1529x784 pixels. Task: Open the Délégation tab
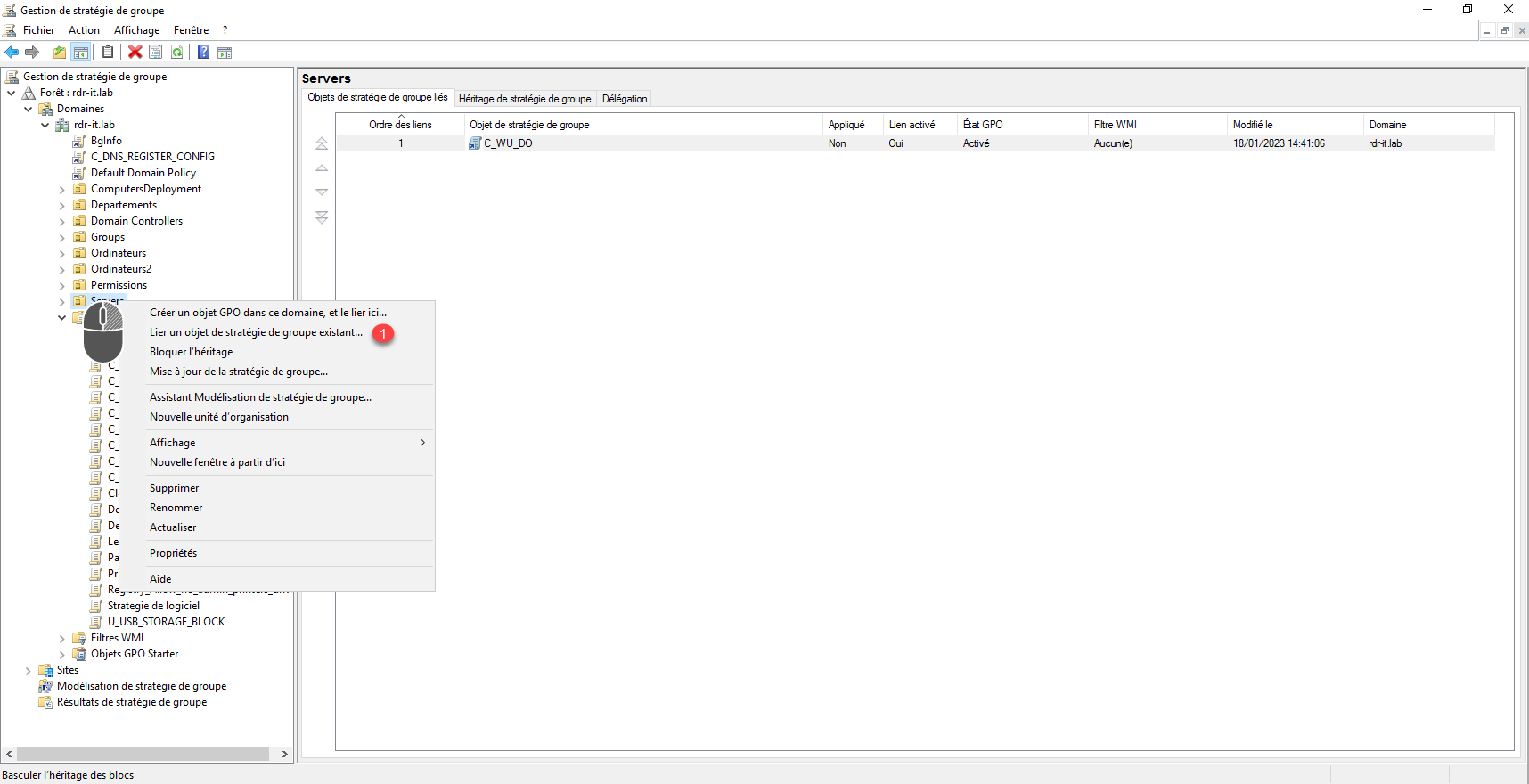[x=624, y=99]
